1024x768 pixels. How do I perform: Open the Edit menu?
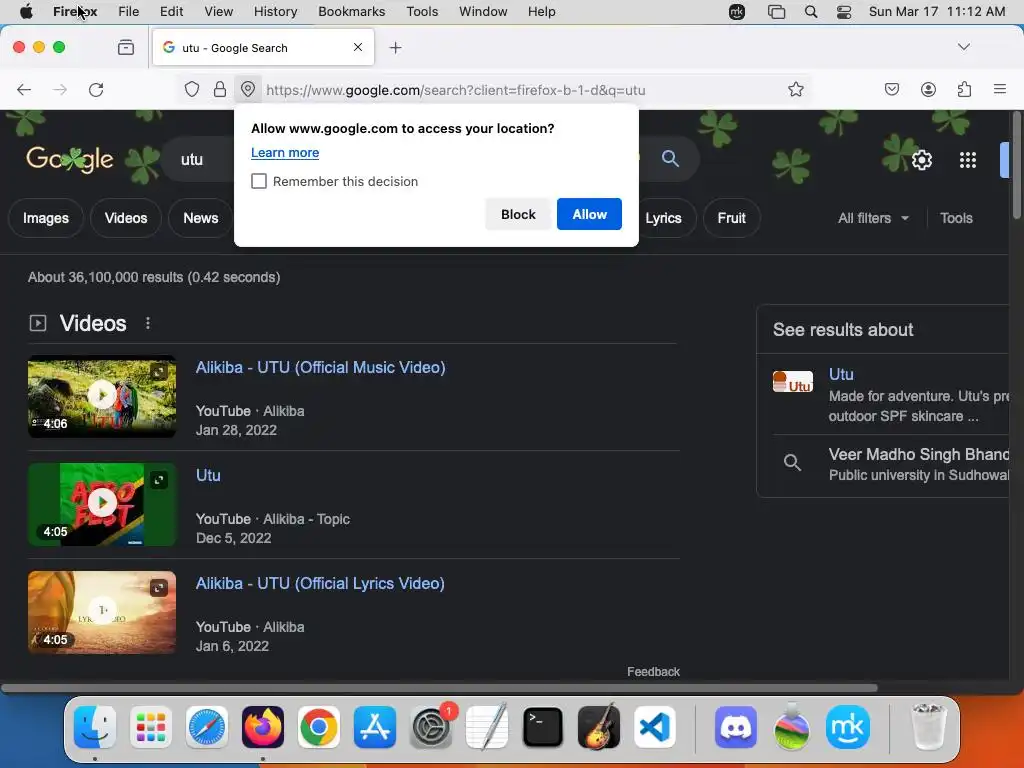pyautogui.click(x=171, y=11)
